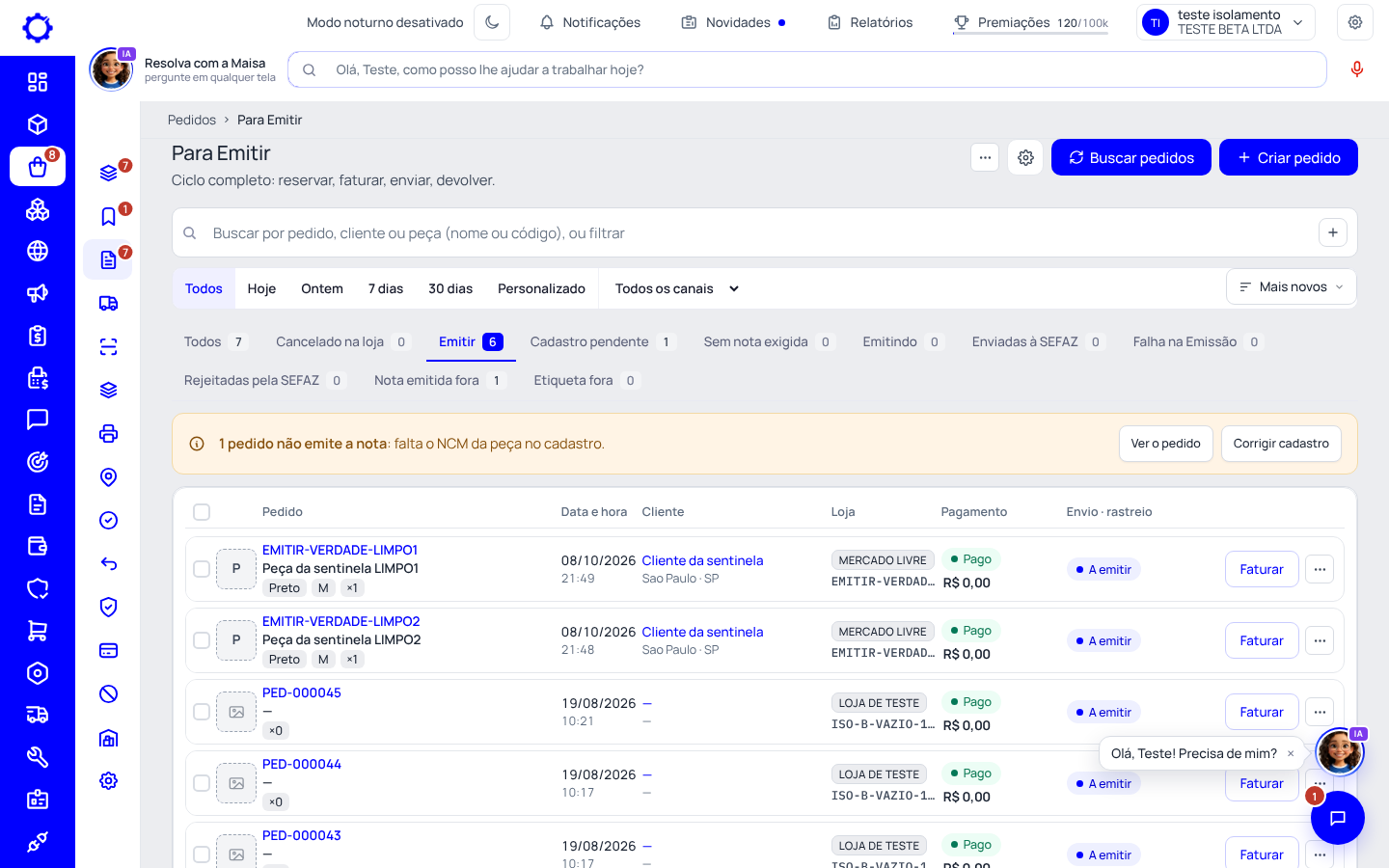
Task: Click the Criar pedido button
Action: tap(1289, 157)
